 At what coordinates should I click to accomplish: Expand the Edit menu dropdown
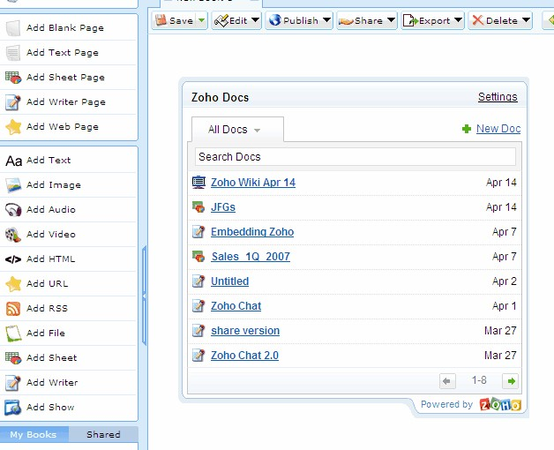(x=255, y=20)
